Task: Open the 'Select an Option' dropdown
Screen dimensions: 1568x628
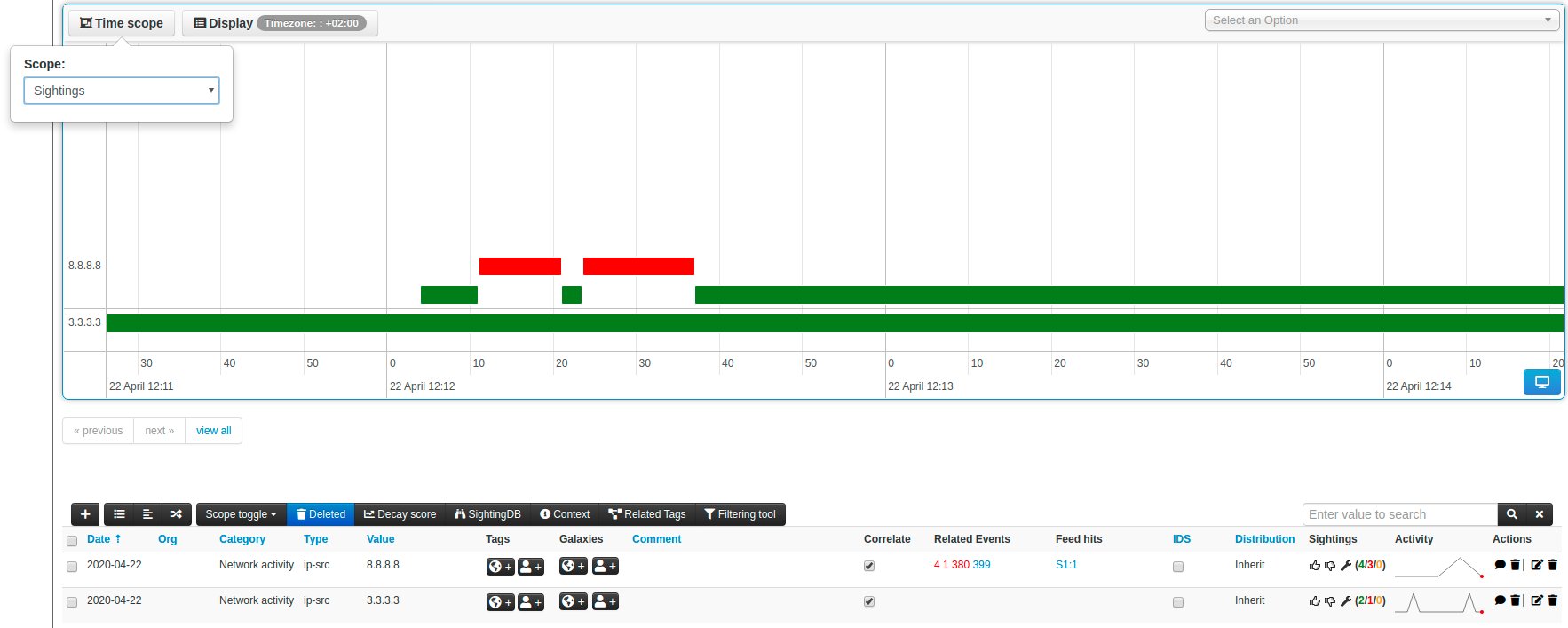Action: coord(1382,20)
